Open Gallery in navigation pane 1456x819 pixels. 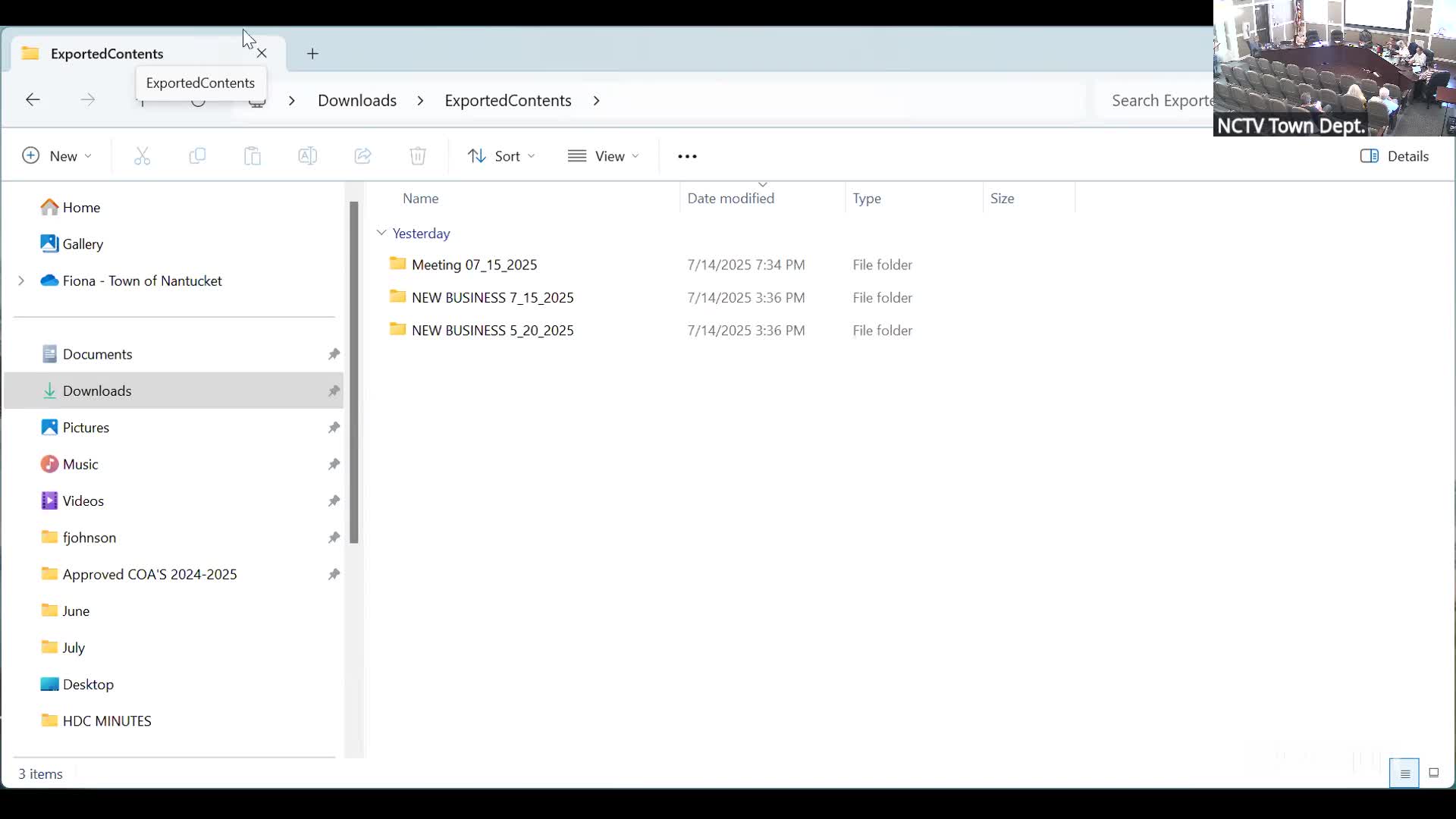pyautogui.click(x=72, y=243)
